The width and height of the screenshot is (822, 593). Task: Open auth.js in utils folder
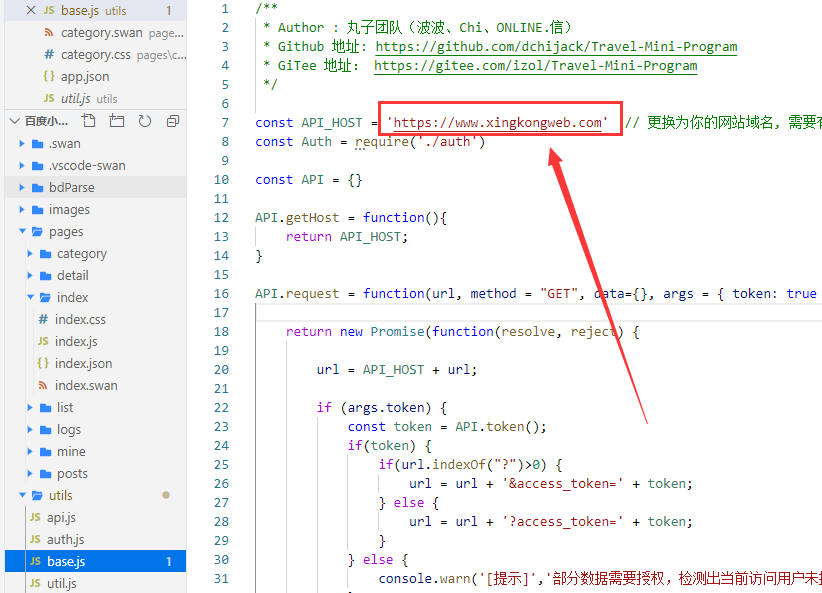click(x=65, y=539)
